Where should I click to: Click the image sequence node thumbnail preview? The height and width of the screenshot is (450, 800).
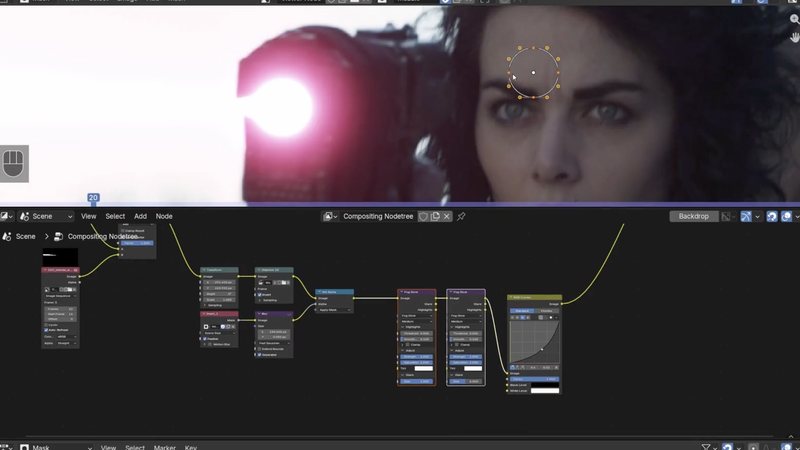pyautogui.click(x=60, y=257)
